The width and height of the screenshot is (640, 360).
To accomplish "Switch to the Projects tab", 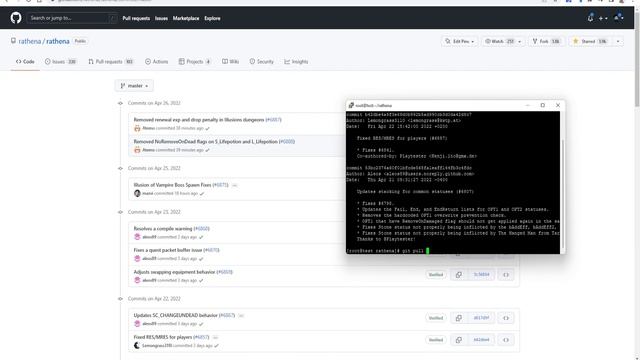I will click(195, 62).
